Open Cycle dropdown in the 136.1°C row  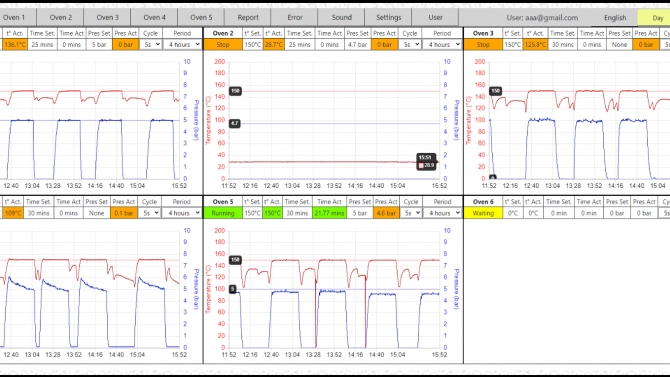point(150,44)
